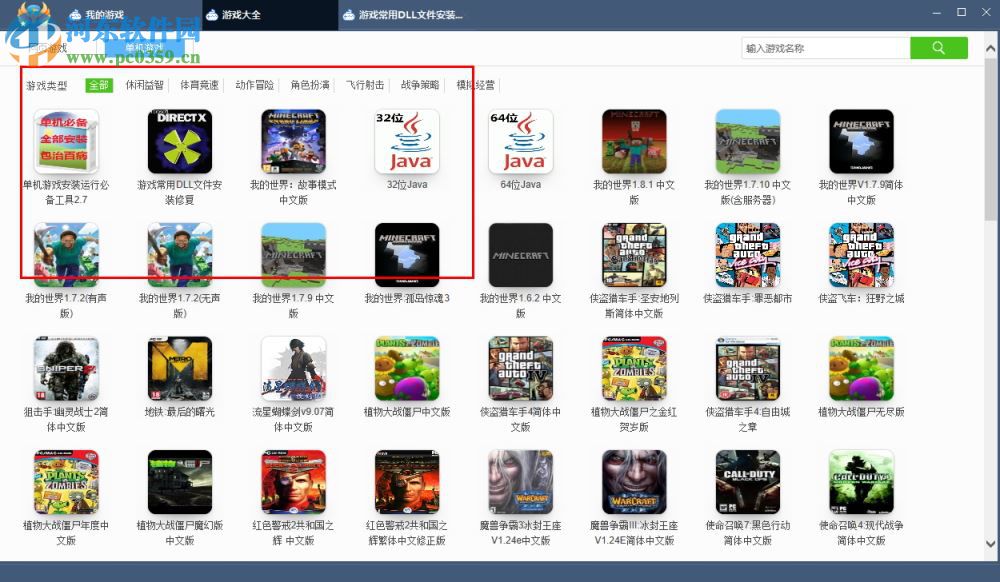
Task: Click the 64位Java icon
Action: point(520,142)
